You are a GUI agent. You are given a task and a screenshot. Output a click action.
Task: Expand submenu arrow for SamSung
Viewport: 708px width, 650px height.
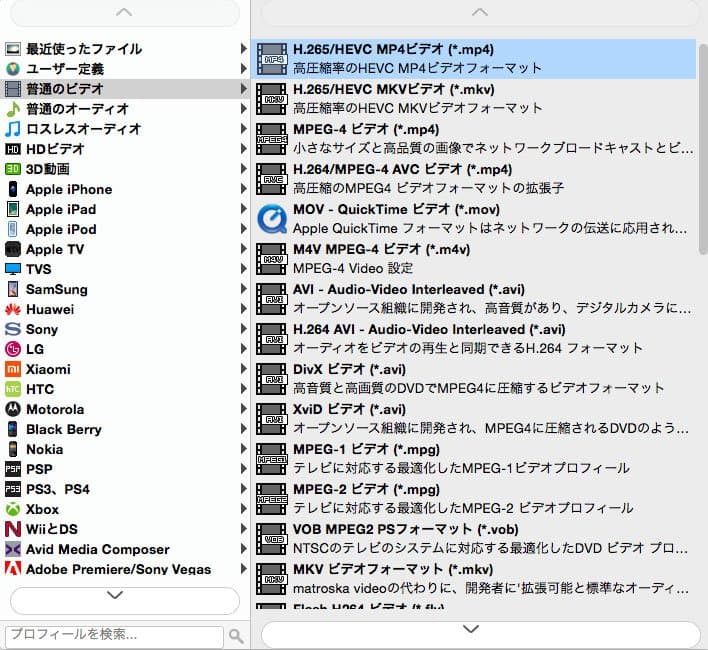click(244, 289)
